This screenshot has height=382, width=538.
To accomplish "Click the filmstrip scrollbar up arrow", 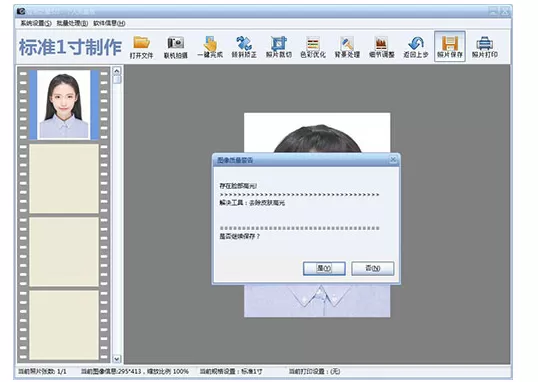I will [117, 71].
